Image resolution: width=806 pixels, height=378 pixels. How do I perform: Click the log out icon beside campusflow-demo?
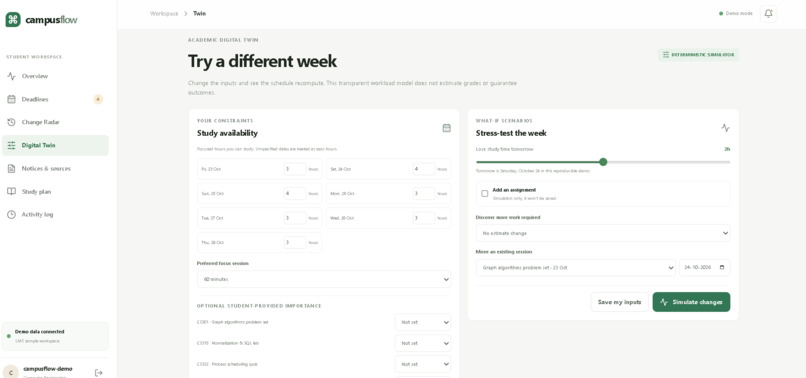point(99,372)
